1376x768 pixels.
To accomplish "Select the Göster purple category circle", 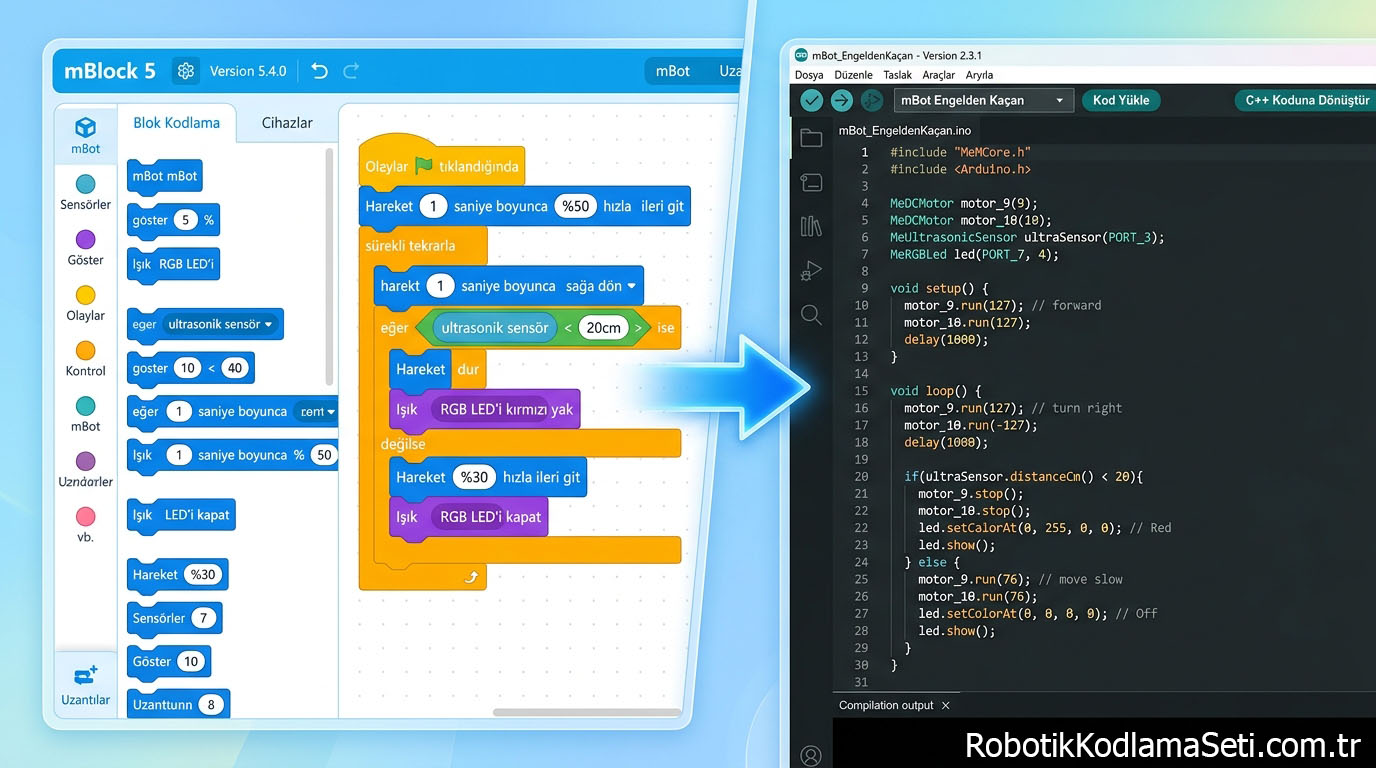I will [x=86, y=240].
